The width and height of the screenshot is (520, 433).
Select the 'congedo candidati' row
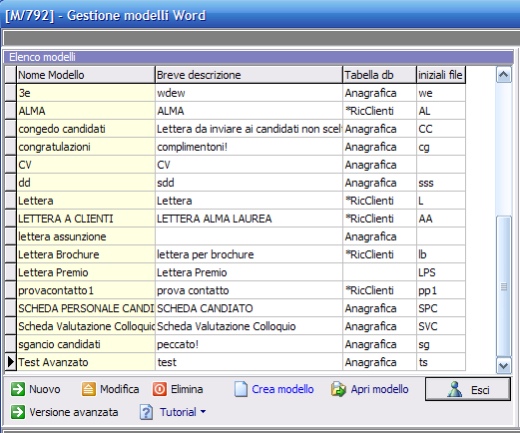coord(86,129)
